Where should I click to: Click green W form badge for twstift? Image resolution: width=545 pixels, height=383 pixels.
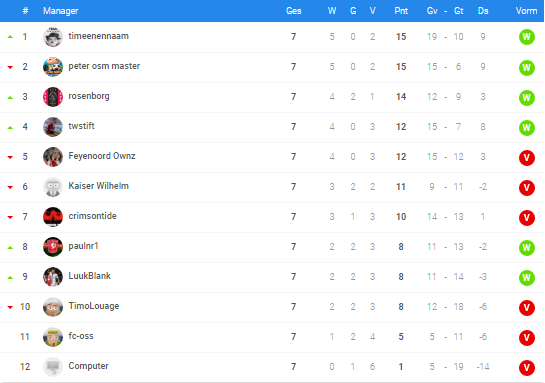tap(527, 128)
